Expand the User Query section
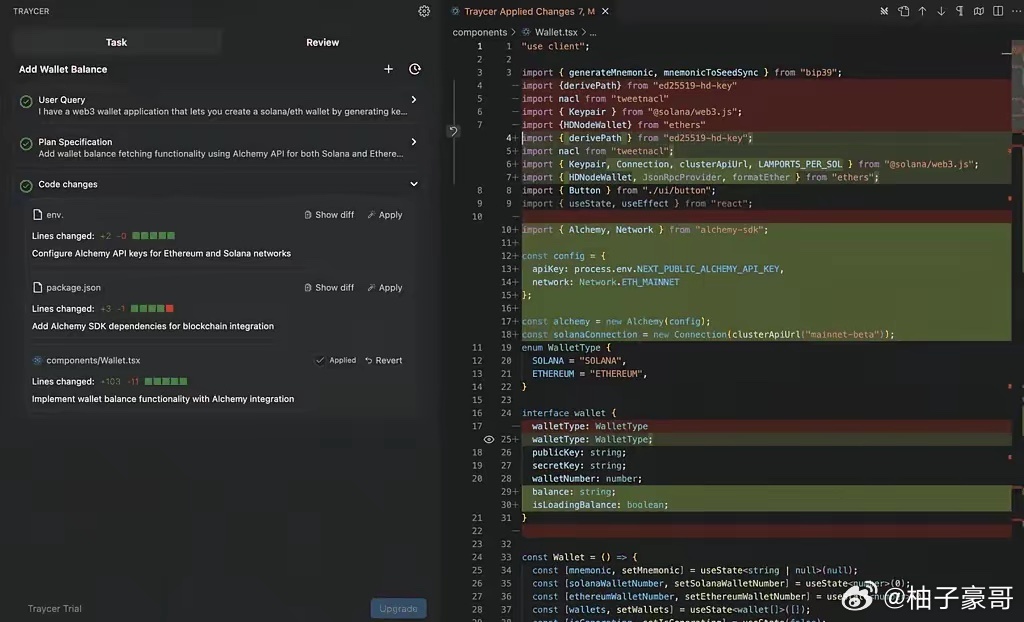The image size is (1024, 622). pyautogui.click(x=413, y=99)
